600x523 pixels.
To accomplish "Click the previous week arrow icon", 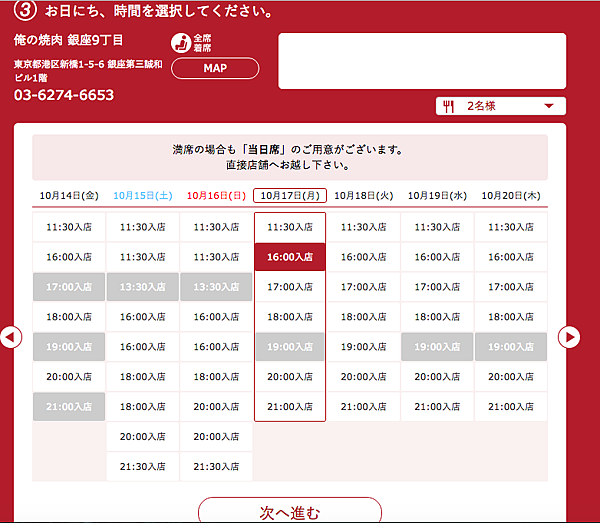I will point(11,337).
